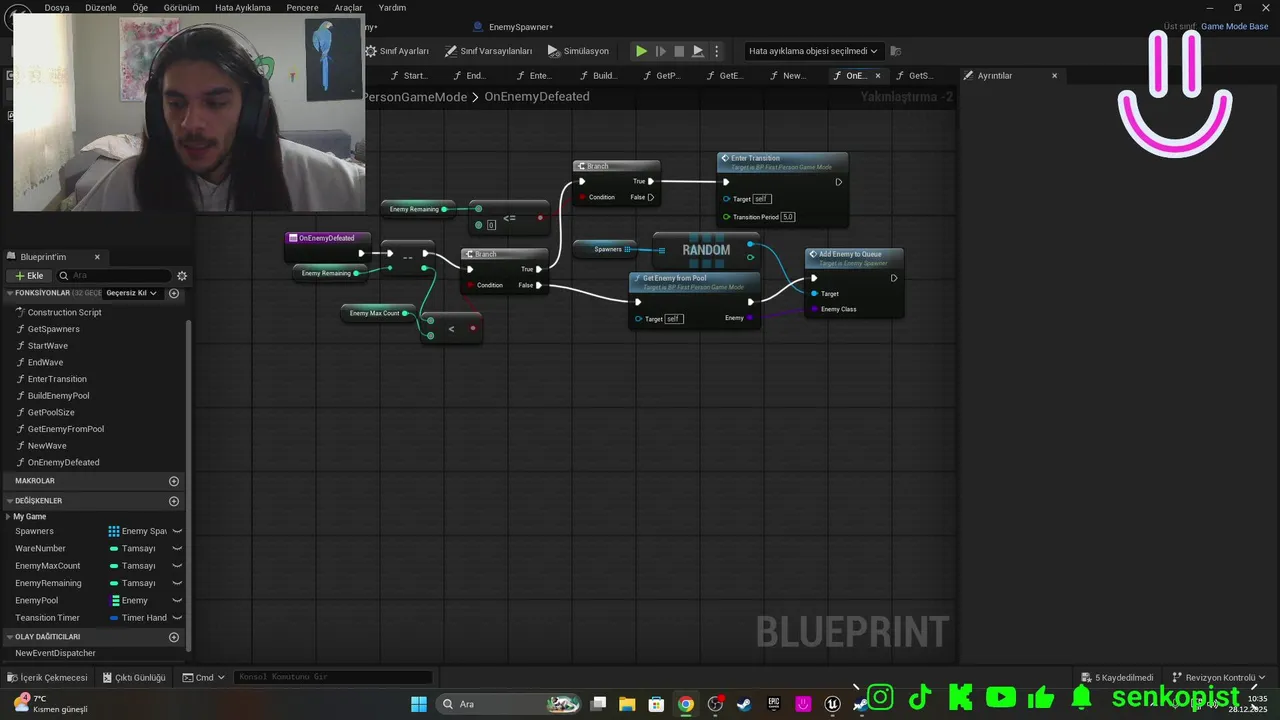The height and width of the screenshot is (720, 1280).
Task: Toggle visibility eye for Spawners variable
Action: click(x=177, y=531)
